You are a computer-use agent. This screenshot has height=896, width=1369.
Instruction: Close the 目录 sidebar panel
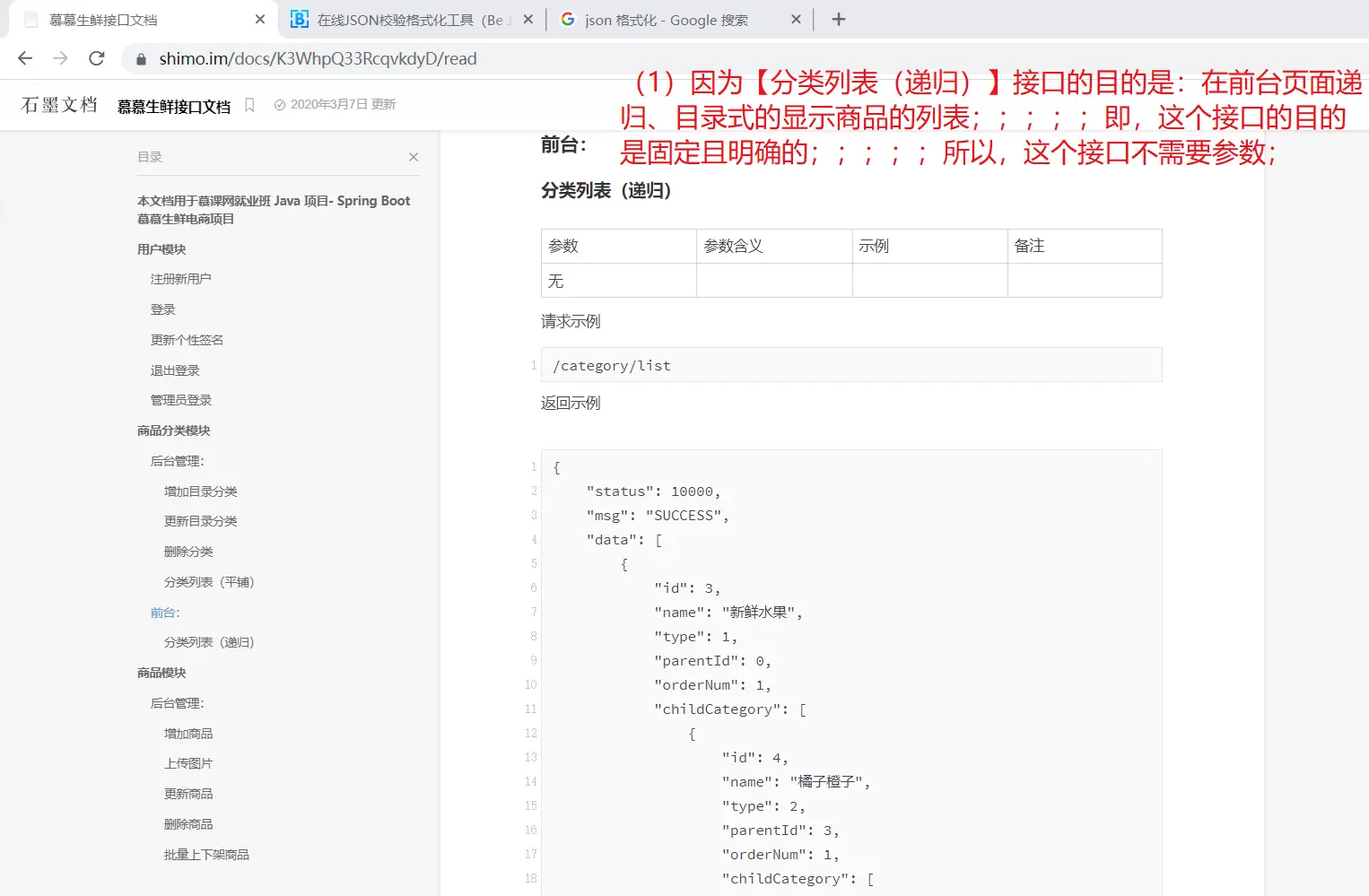pos(414,157)
